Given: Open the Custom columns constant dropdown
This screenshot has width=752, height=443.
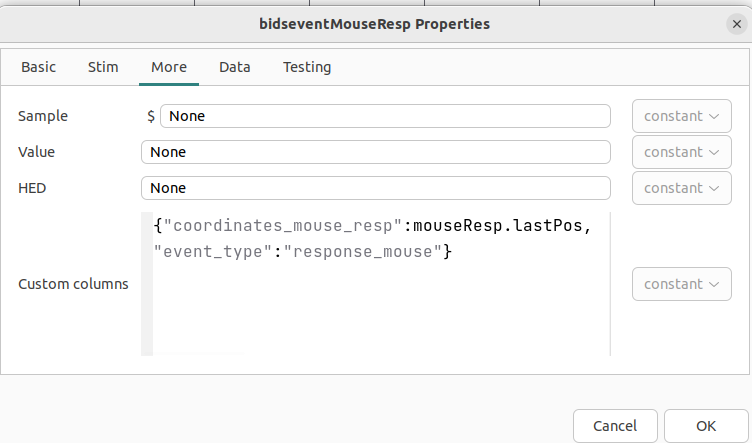Looking at the screenshot, I should (x=682, y=284).
